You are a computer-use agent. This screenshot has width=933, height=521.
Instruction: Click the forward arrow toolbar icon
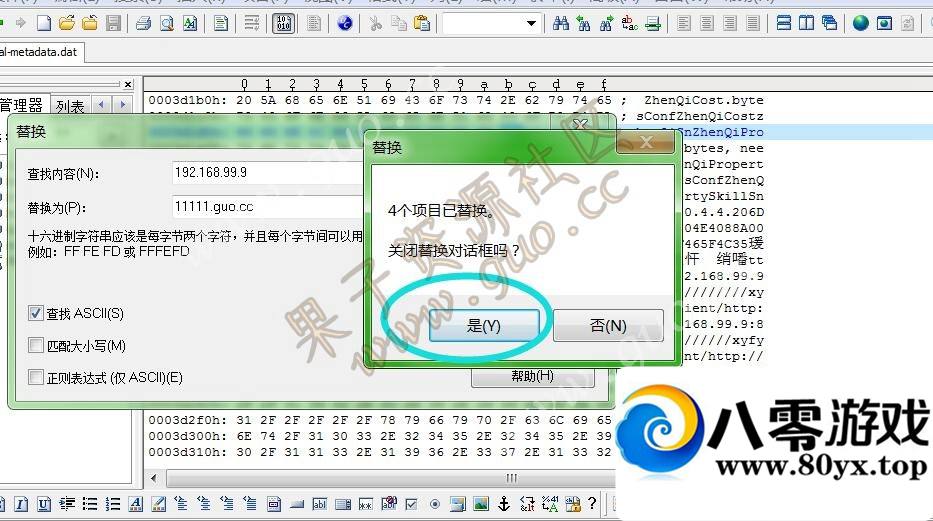click(21, 23)
